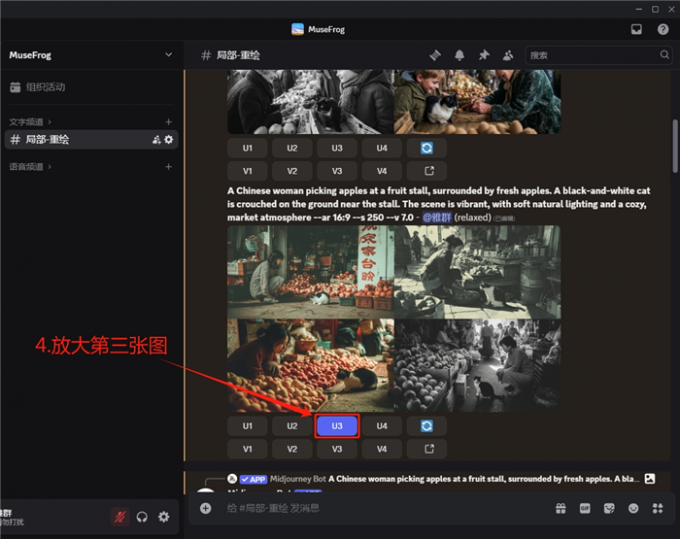Collapse the 文字频道 category
Screen dimensions: 680x539
[30, 122]
